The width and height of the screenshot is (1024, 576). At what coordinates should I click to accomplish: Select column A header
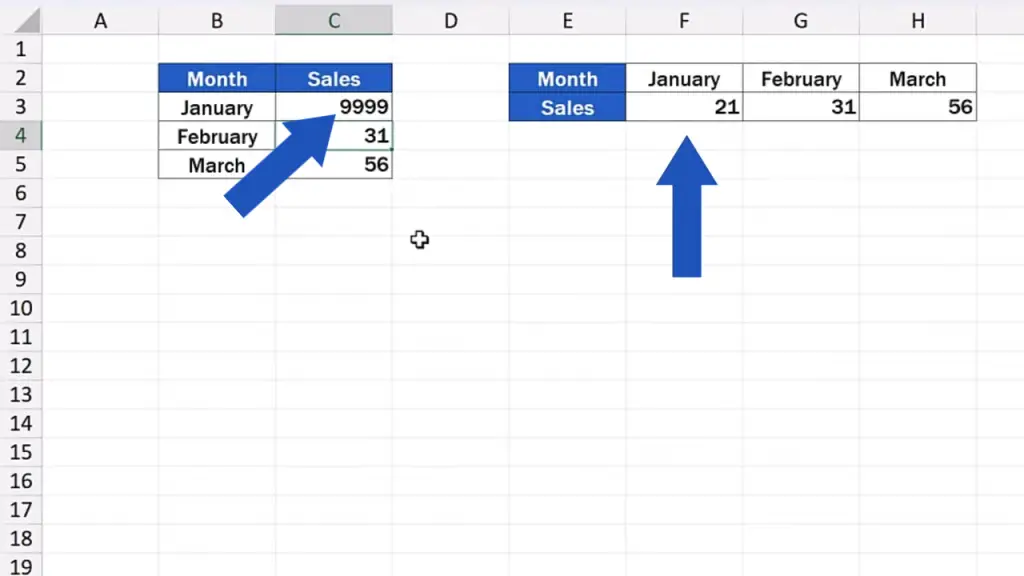tap(100, 20)
